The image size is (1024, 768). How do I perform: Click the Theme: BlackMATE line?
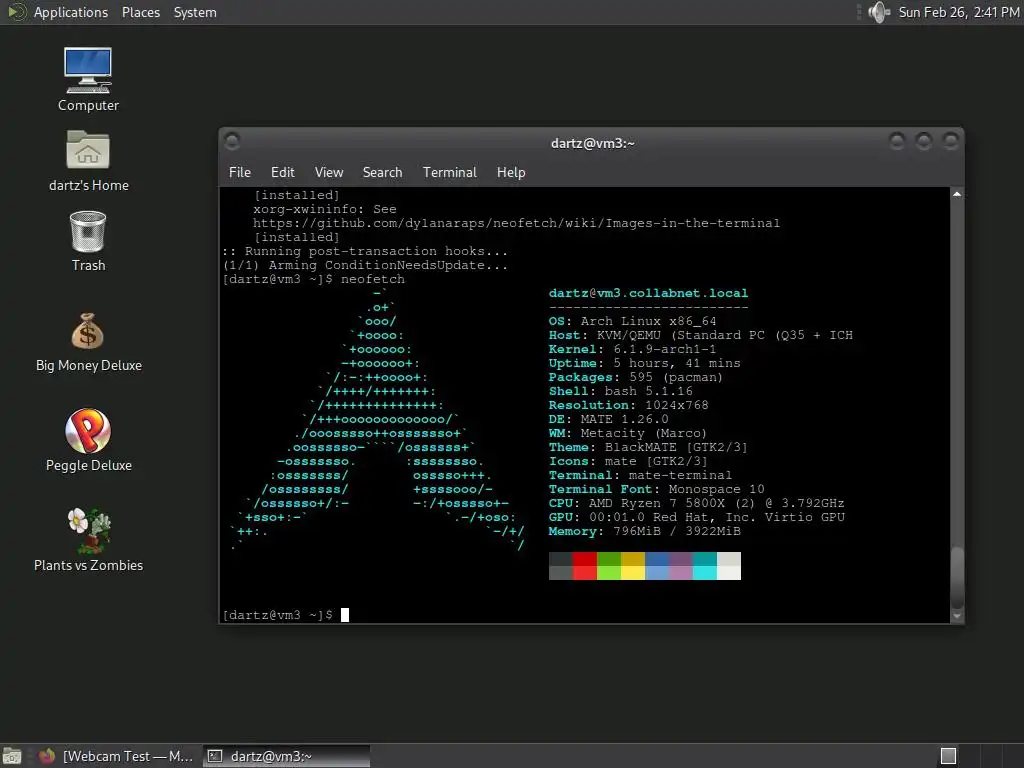click(x=648, y=447)
